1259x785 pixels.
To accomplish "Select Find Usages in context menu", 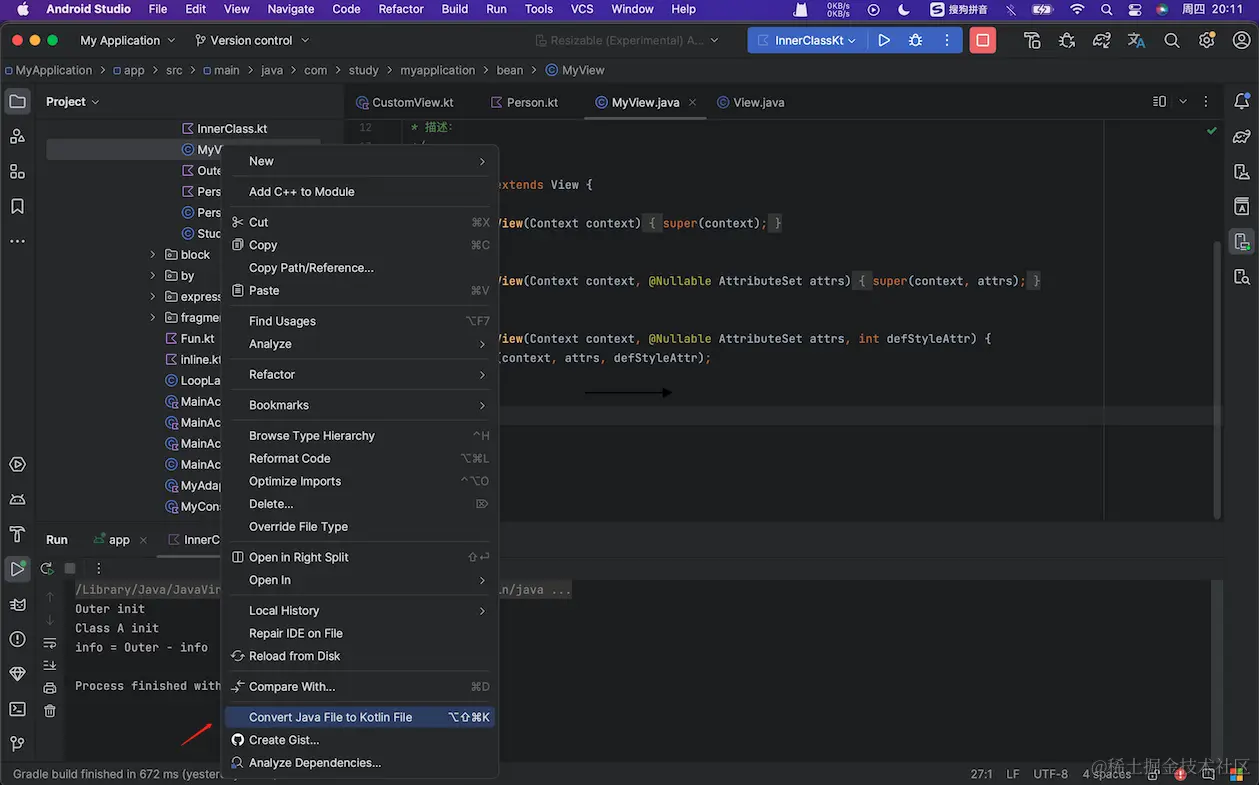I will [x=360, y=321].
